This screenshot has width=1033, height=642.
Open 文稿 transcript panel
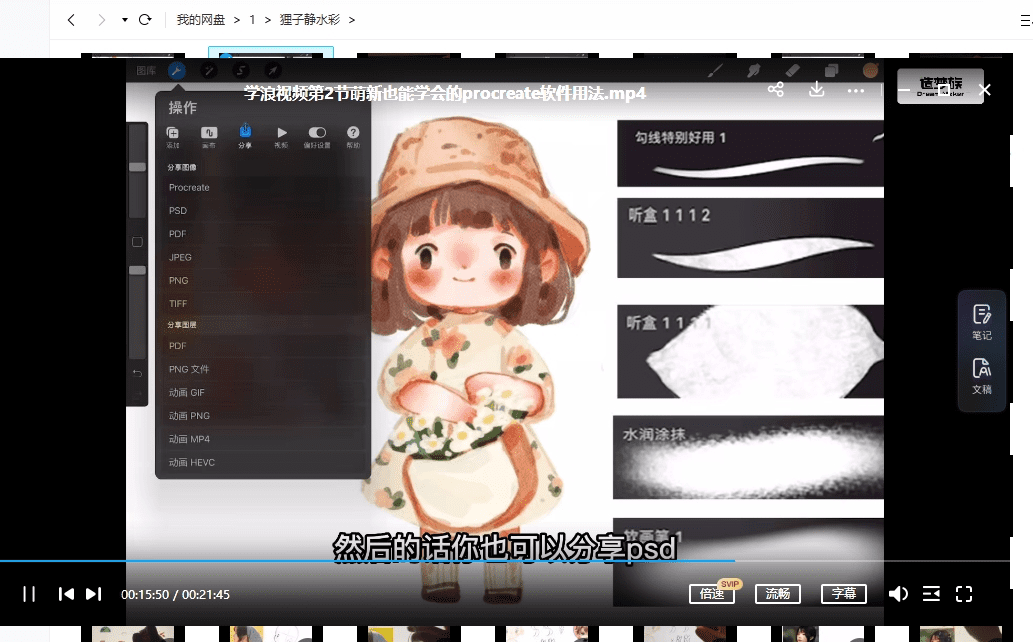coord(982,376)
